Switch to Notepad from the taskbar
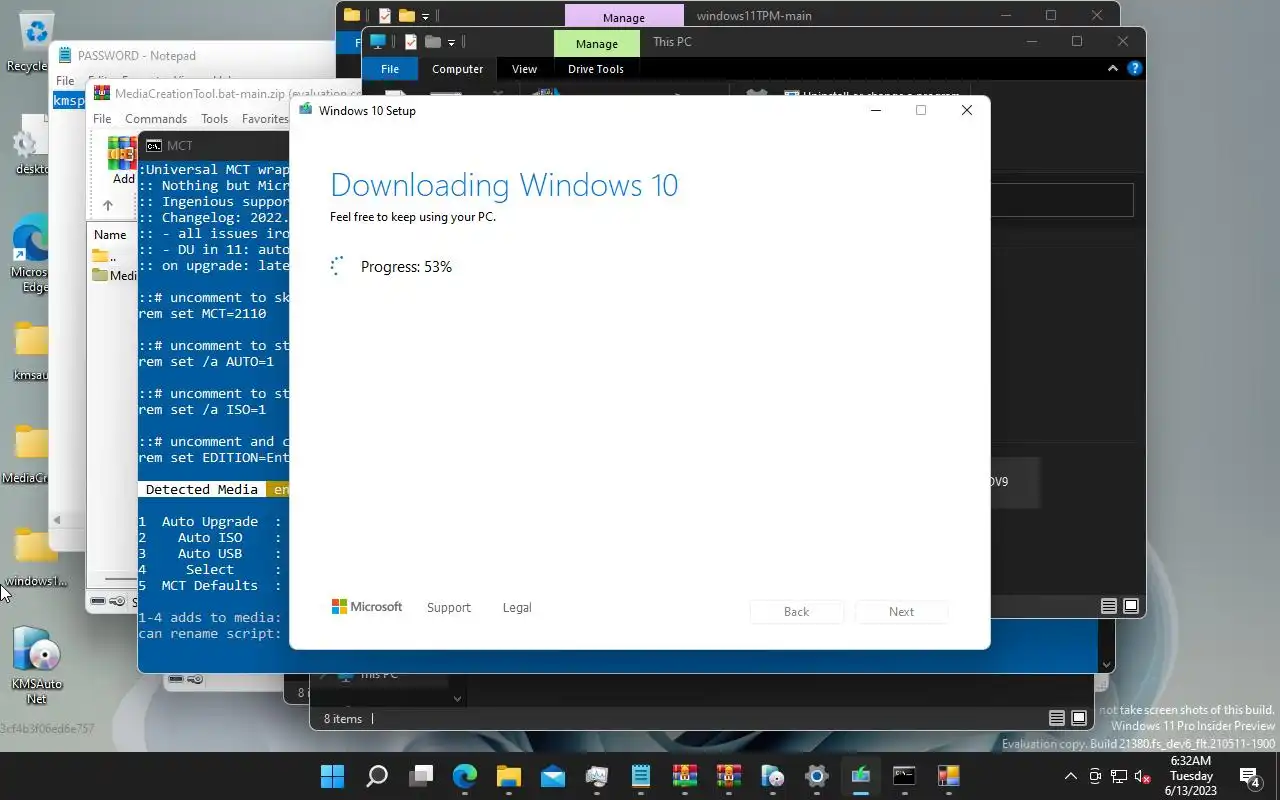 (x=641, y=776)
